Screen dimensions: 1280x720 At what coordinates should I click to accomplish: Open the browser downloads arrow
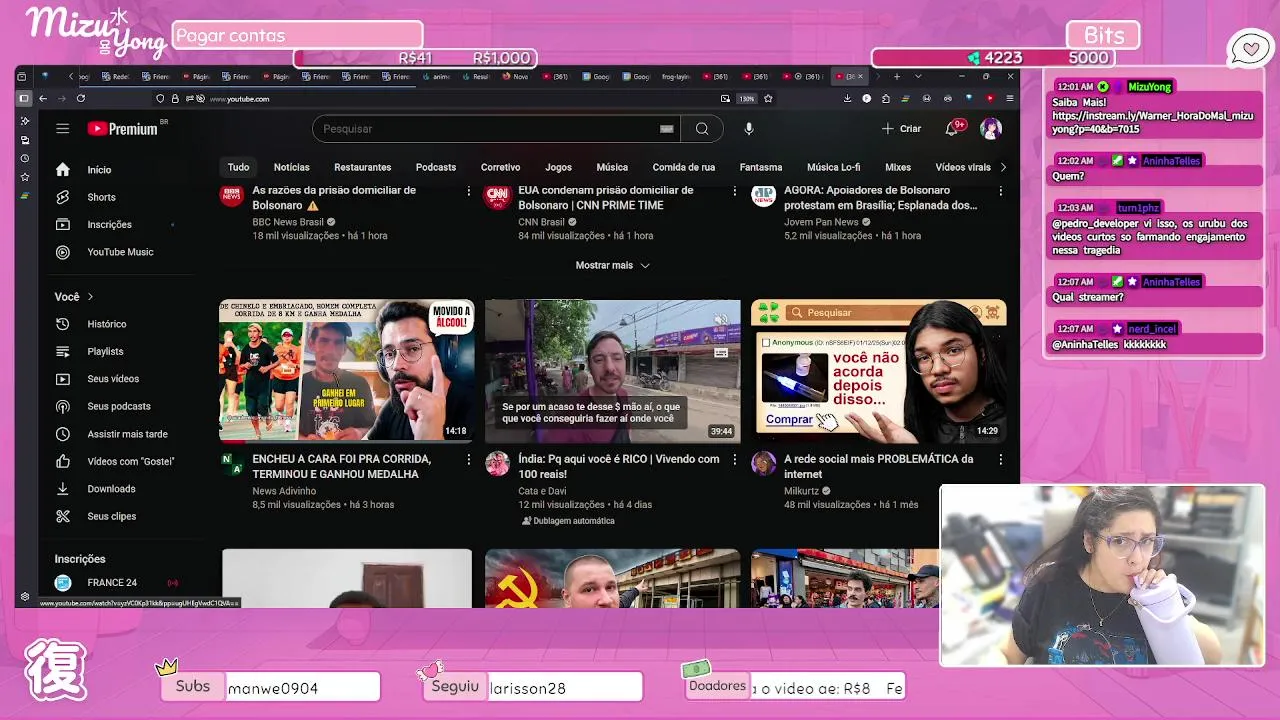click(x=847, y=98)
